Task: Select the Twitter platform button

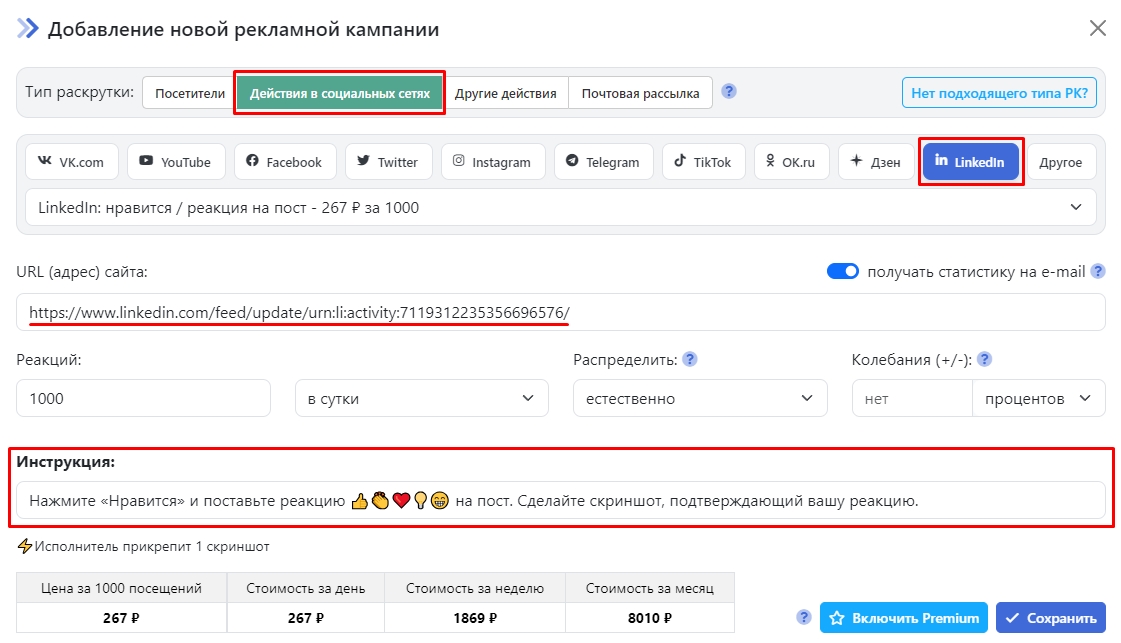Action: (x=388, y=162)
